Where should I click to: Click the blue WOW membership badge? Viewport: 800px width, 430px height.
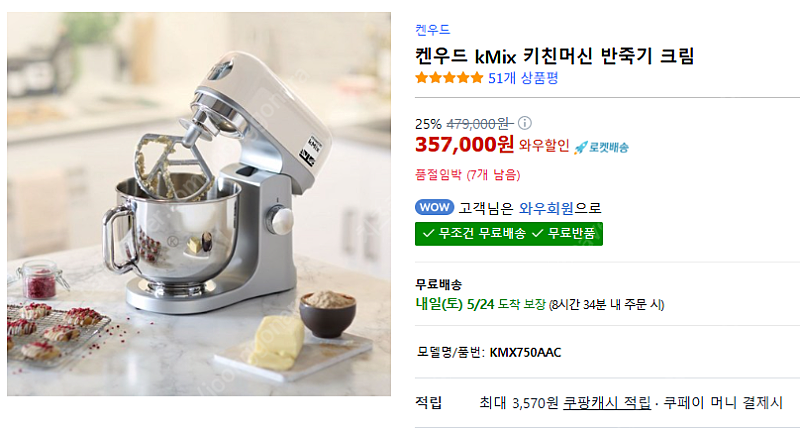pos(434,207)
